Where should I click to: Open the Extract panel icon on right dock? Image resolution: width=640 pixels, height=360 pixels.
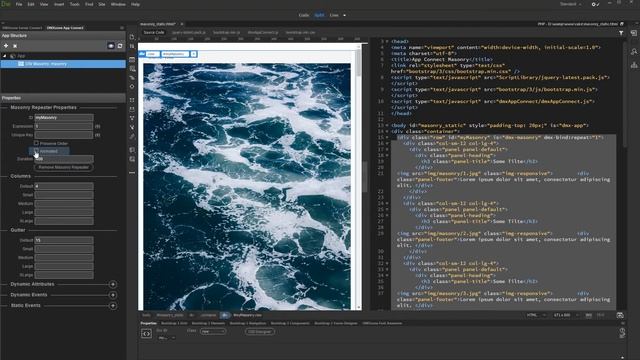(634, 33)
